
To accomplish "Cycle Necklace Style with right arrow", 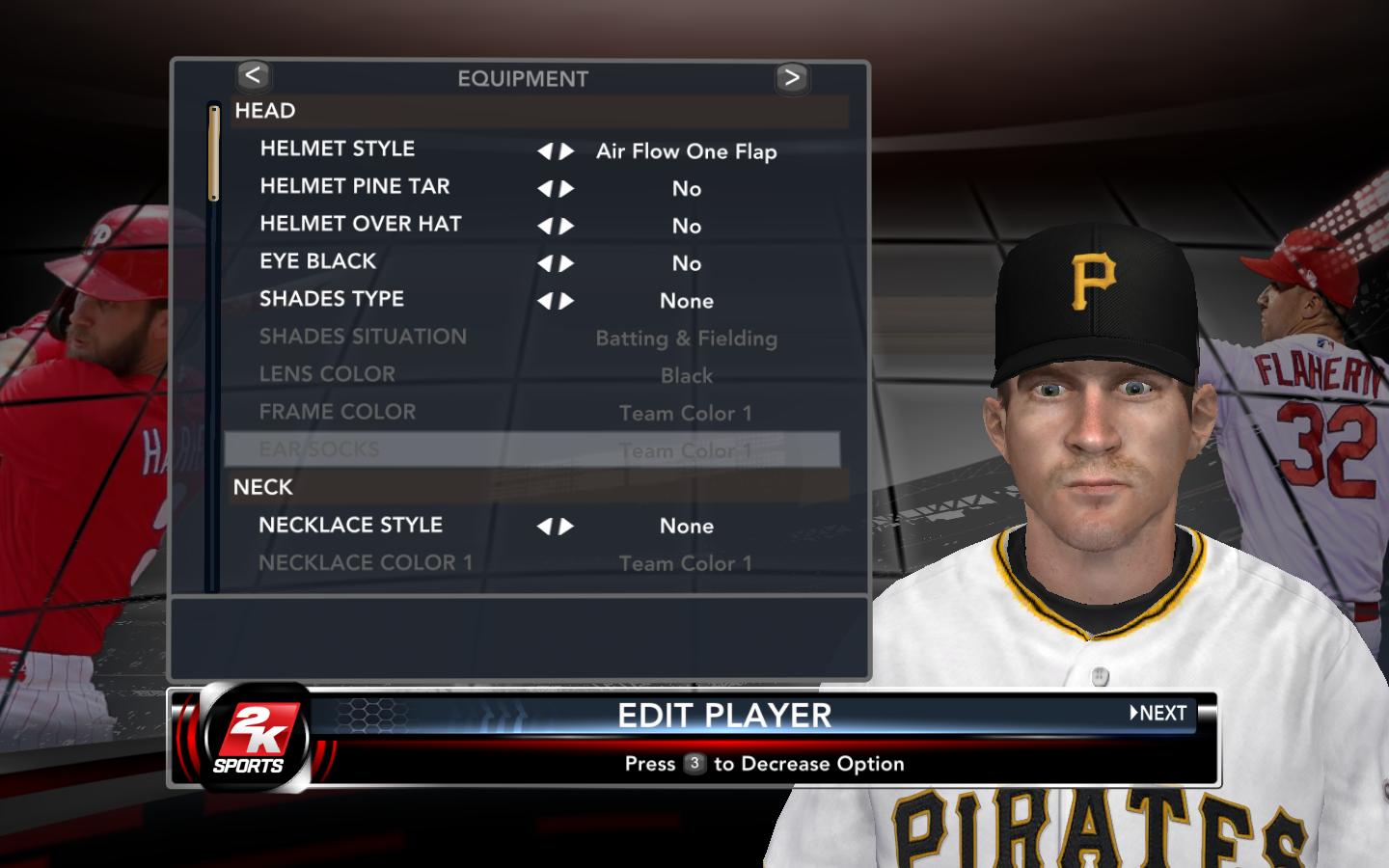I will 567,527.
